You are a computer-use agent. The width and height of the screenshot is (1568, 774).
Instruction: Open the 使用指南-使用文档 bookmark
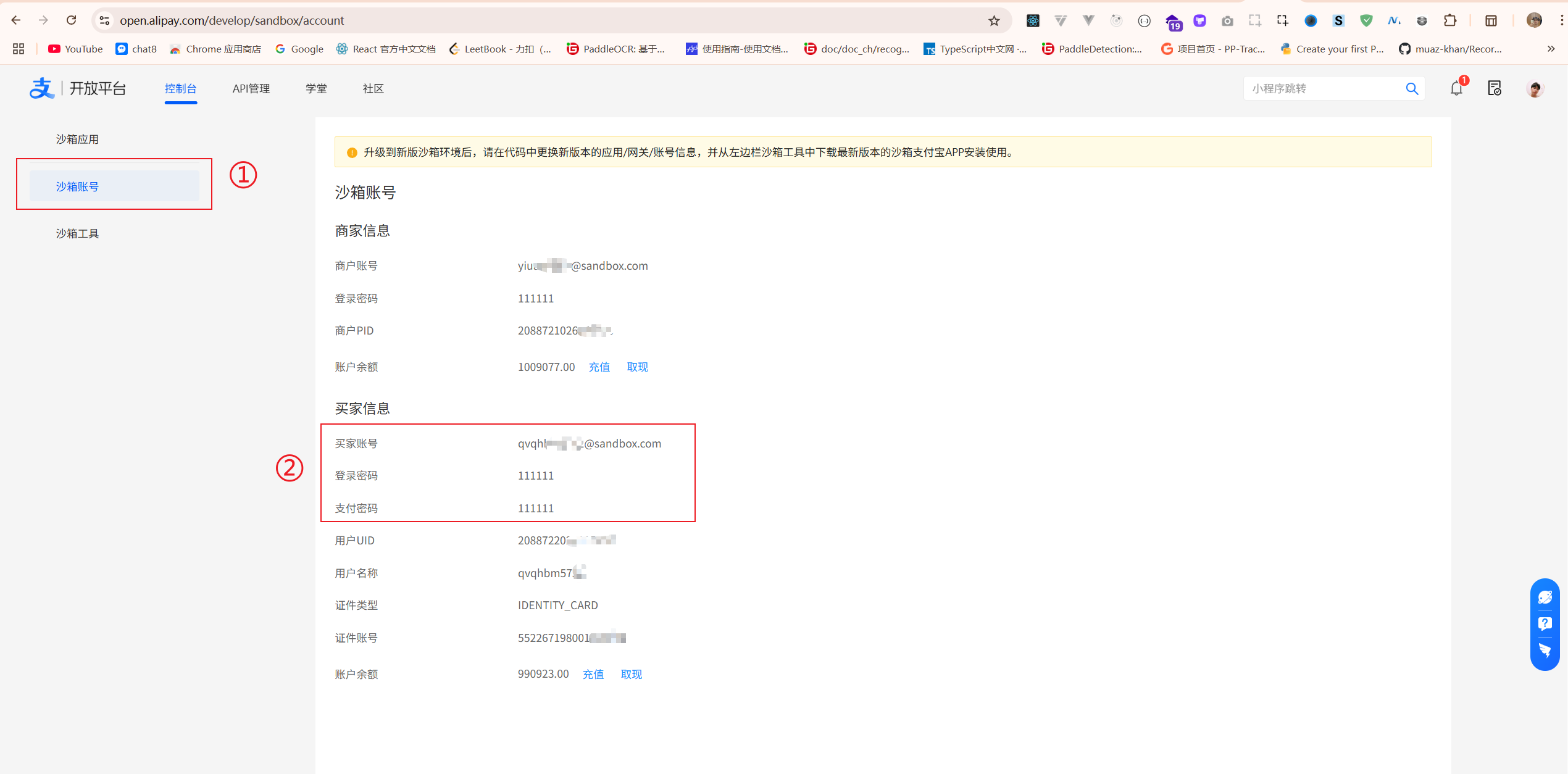click(x=737, y=49)
